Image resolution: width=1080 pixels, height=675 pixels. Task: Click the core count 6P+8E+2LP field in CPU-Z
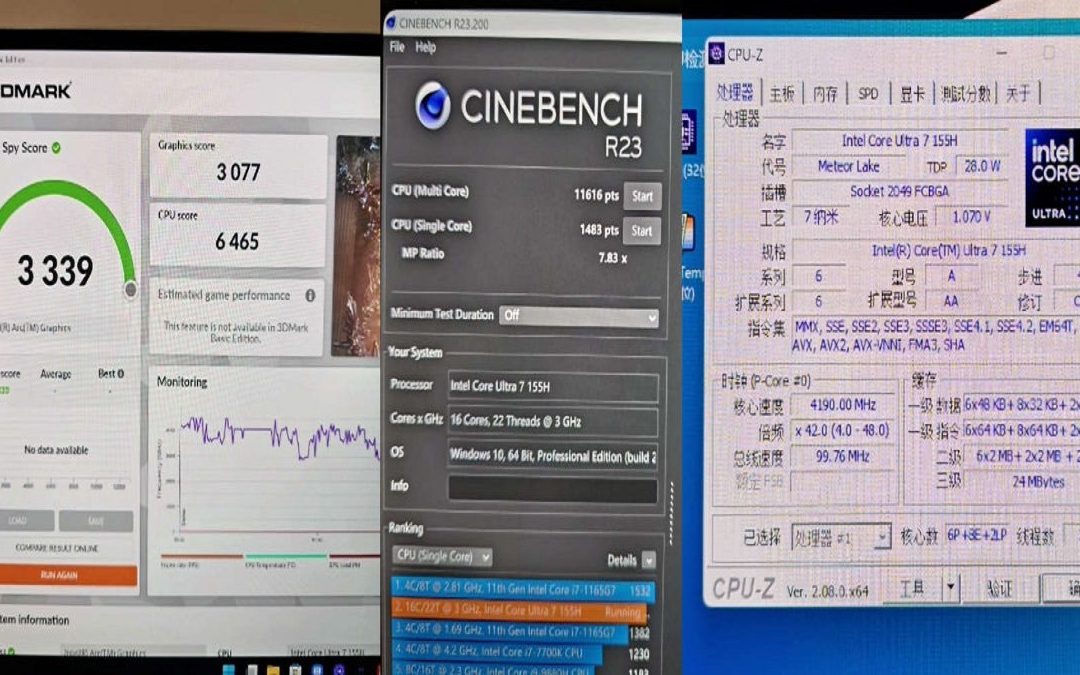[977, 535]
